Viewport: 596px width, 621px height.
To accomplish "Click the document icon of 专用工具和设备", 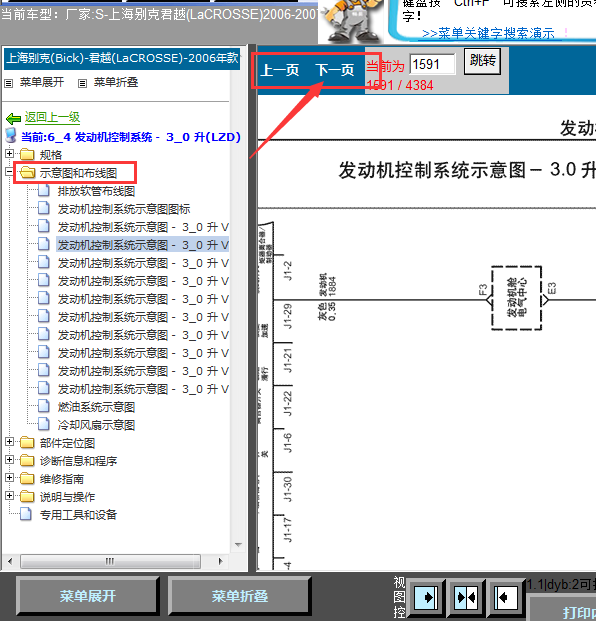I will click(26, 514).
